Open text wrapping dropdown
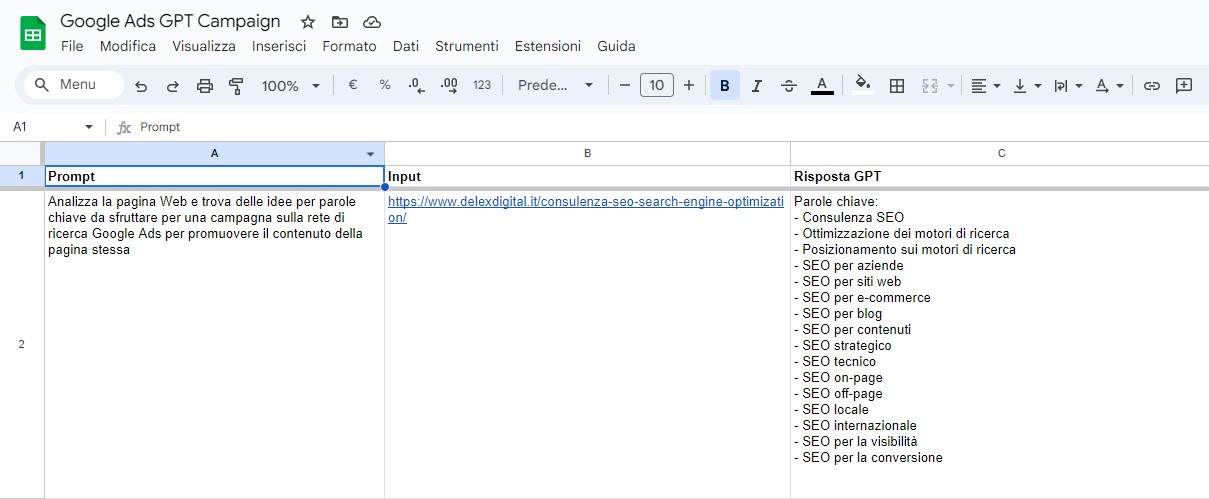This screenshot has width=1209, height=499. click(1068, 86)
